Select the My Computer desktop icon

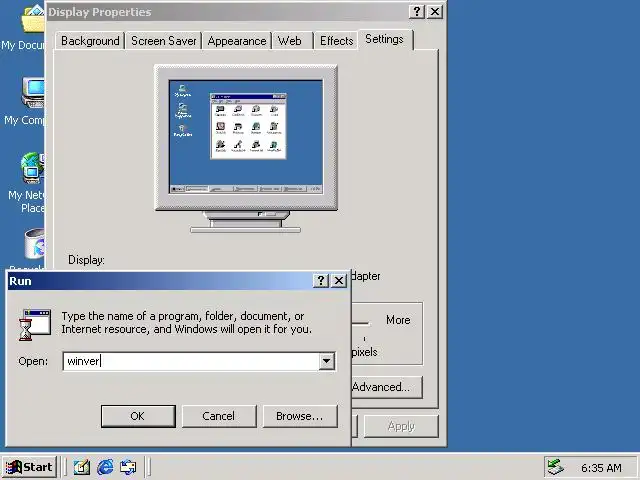click(x=25, y=102)
